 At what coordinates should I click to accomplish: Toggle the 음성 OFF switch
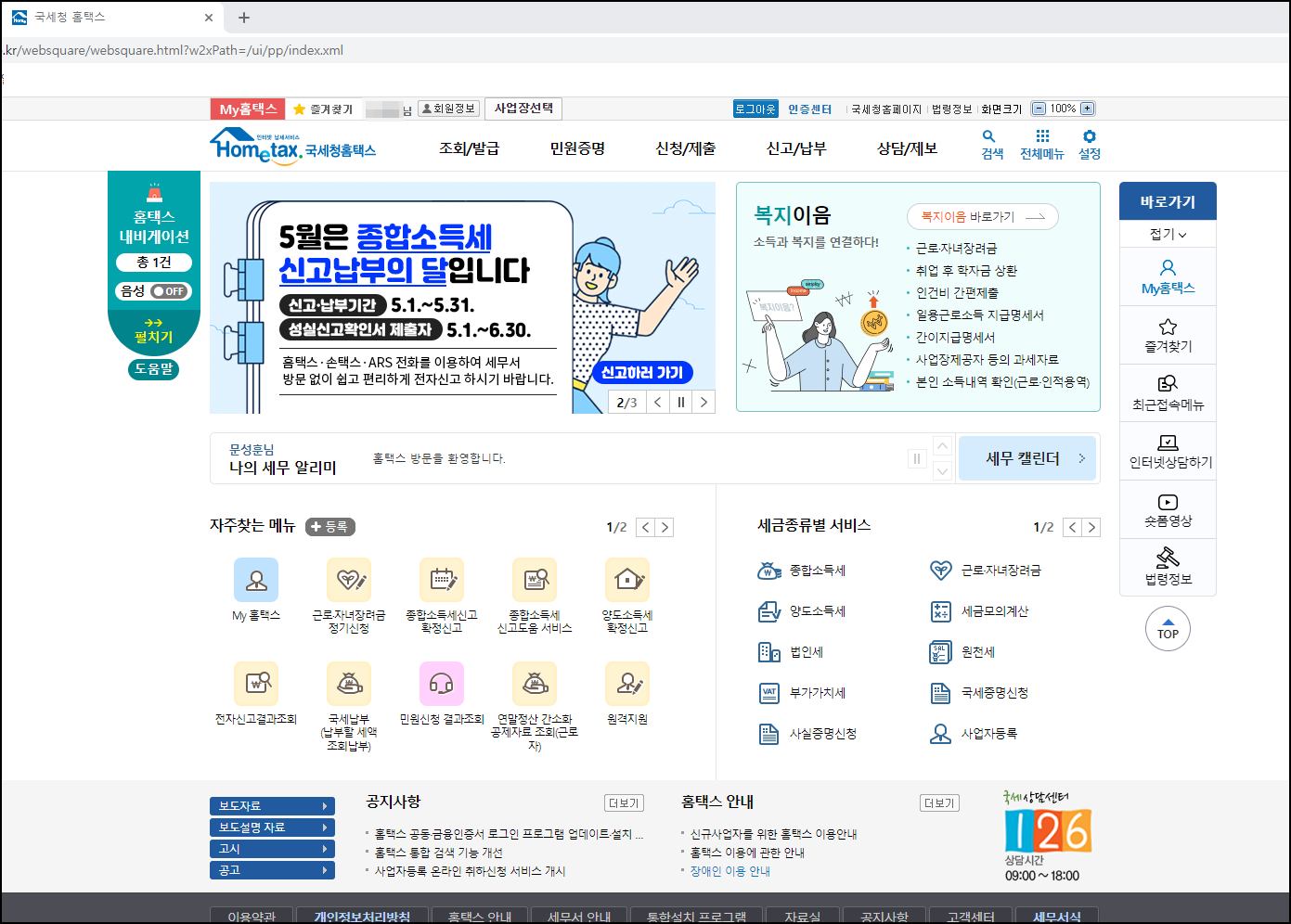click(x=171, y=291)
